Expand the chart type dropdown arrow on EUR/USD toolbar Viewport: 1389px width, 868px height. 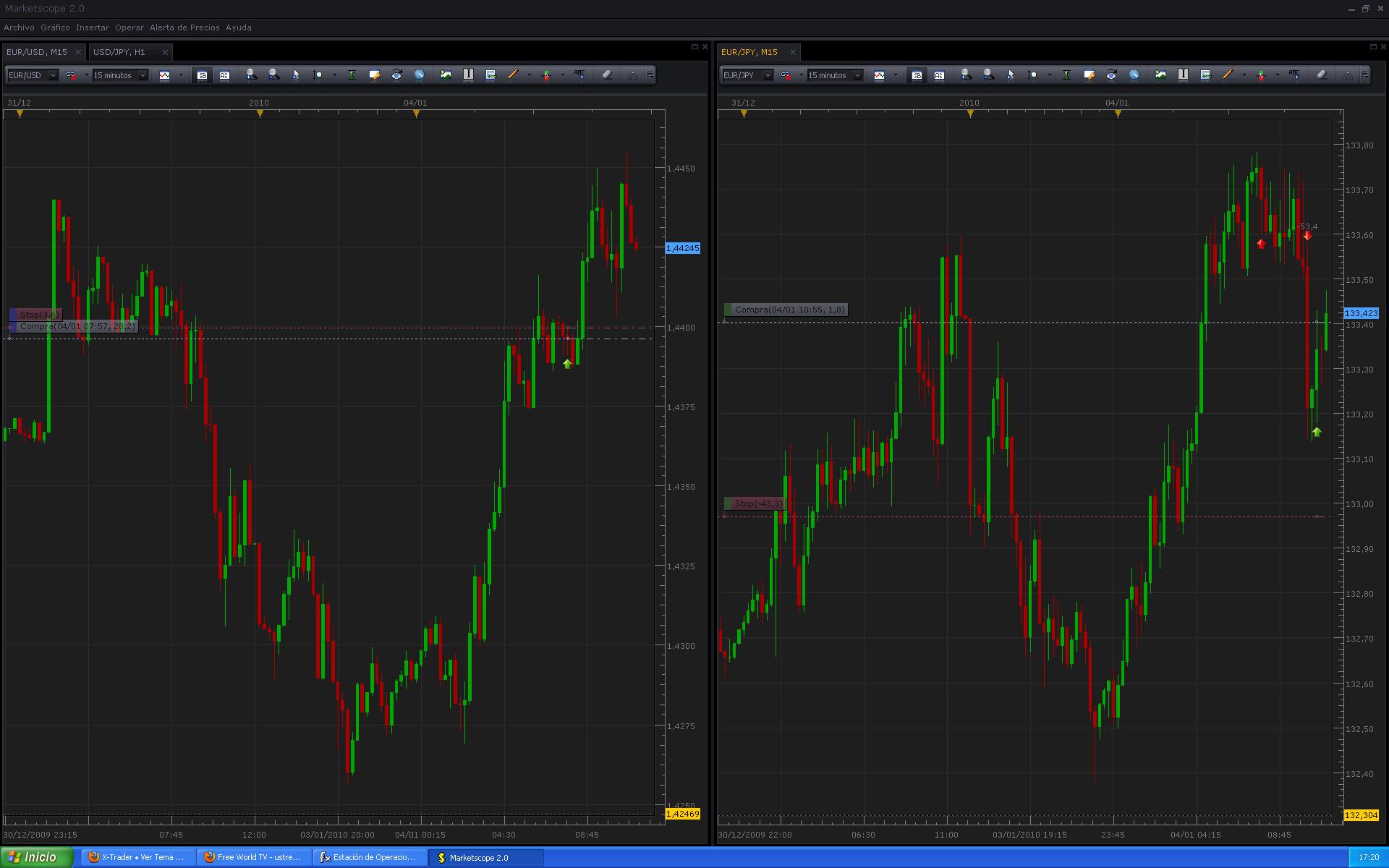pos(181,75)
